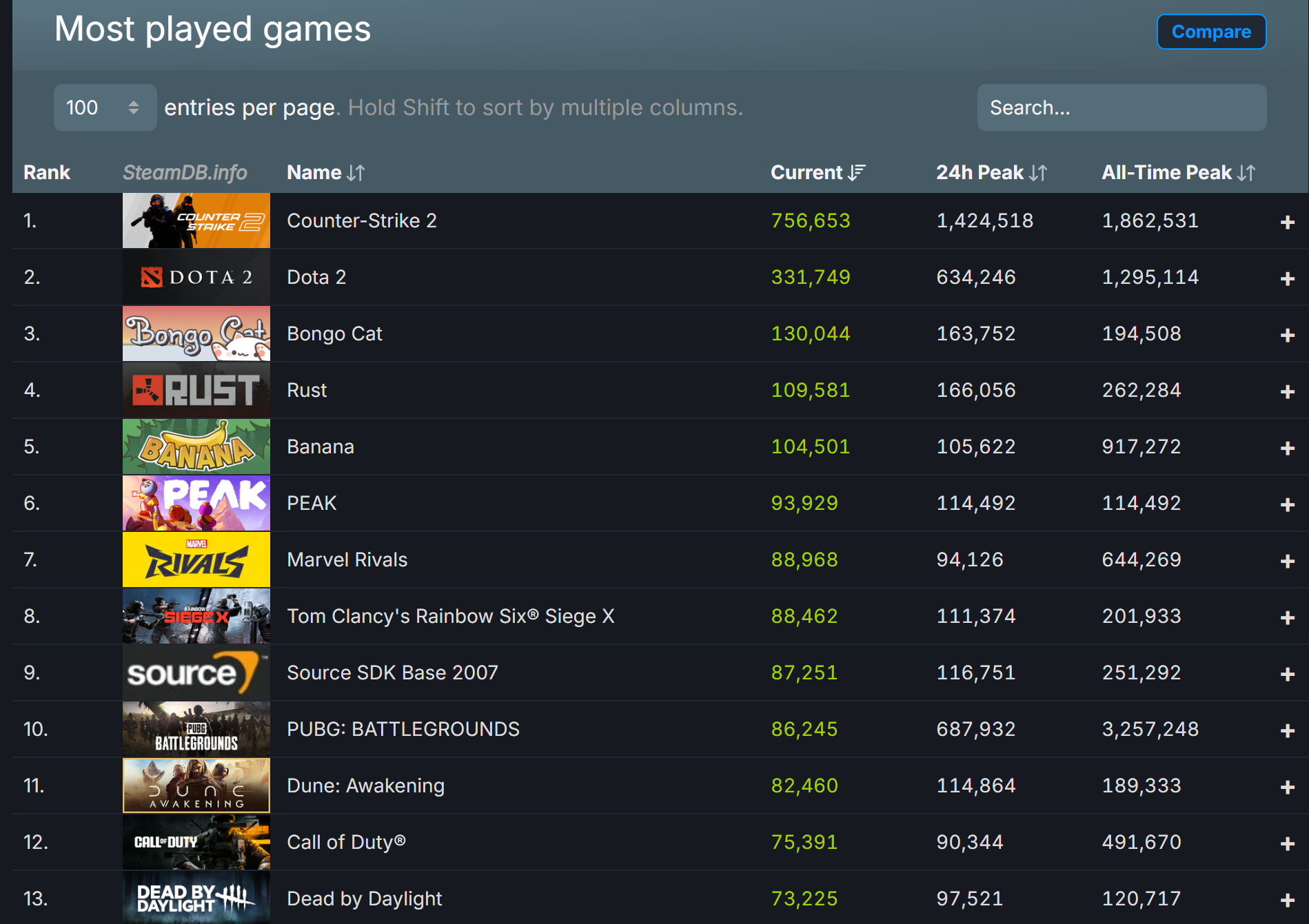Open Rust game thumbnail
This screenshot has width=1309, height=924.
coord(196,390)
